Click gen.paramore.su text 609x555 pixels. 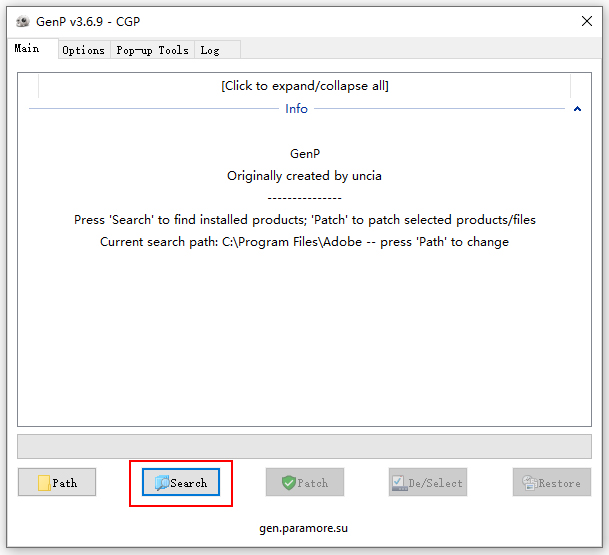303,528
